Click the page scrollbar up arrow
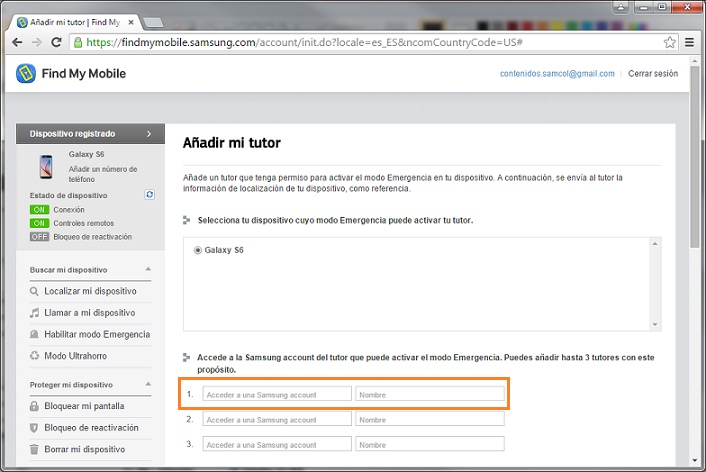Viewport: 706px width, 472px height. coord(695,60)
